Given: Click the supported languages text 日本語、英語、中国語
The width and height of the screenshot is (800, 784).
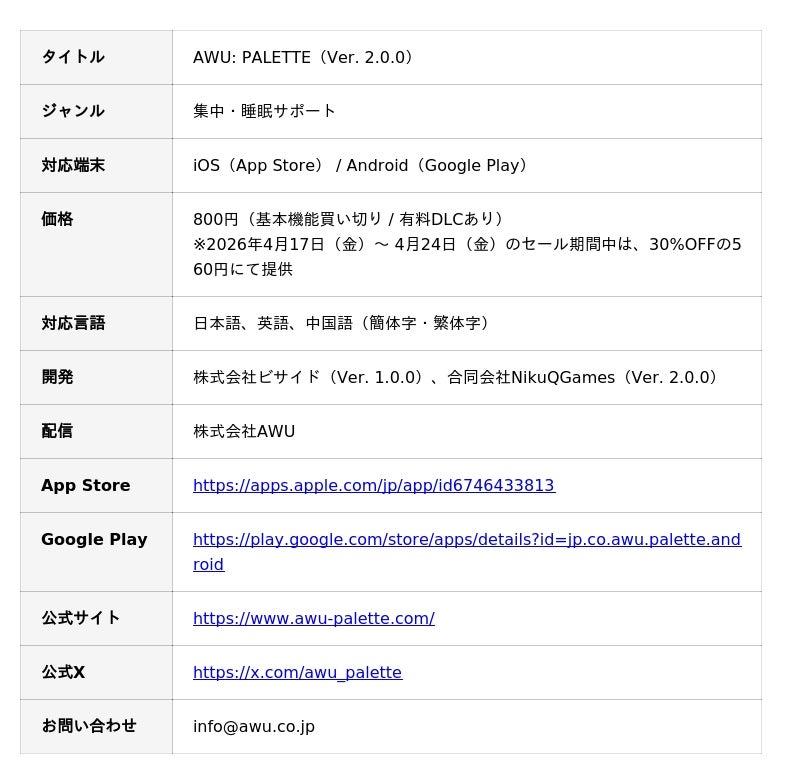Looking at the screenshot, I should [342, 323].
